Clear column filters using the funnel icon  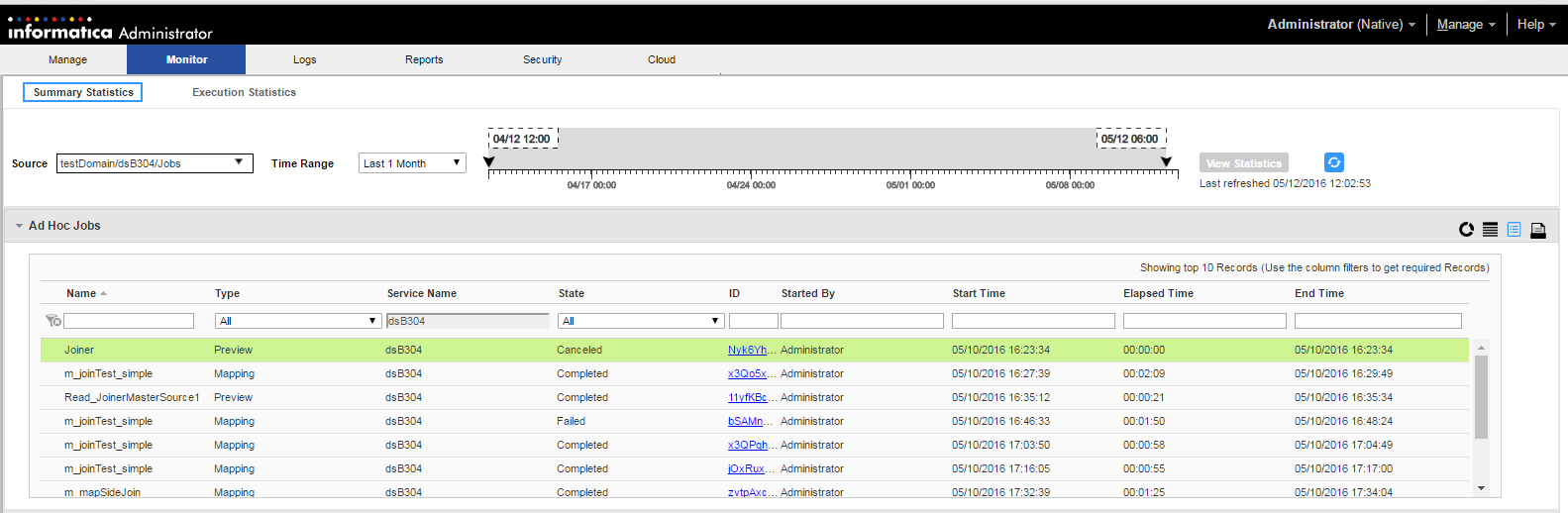tap(52, 321)
